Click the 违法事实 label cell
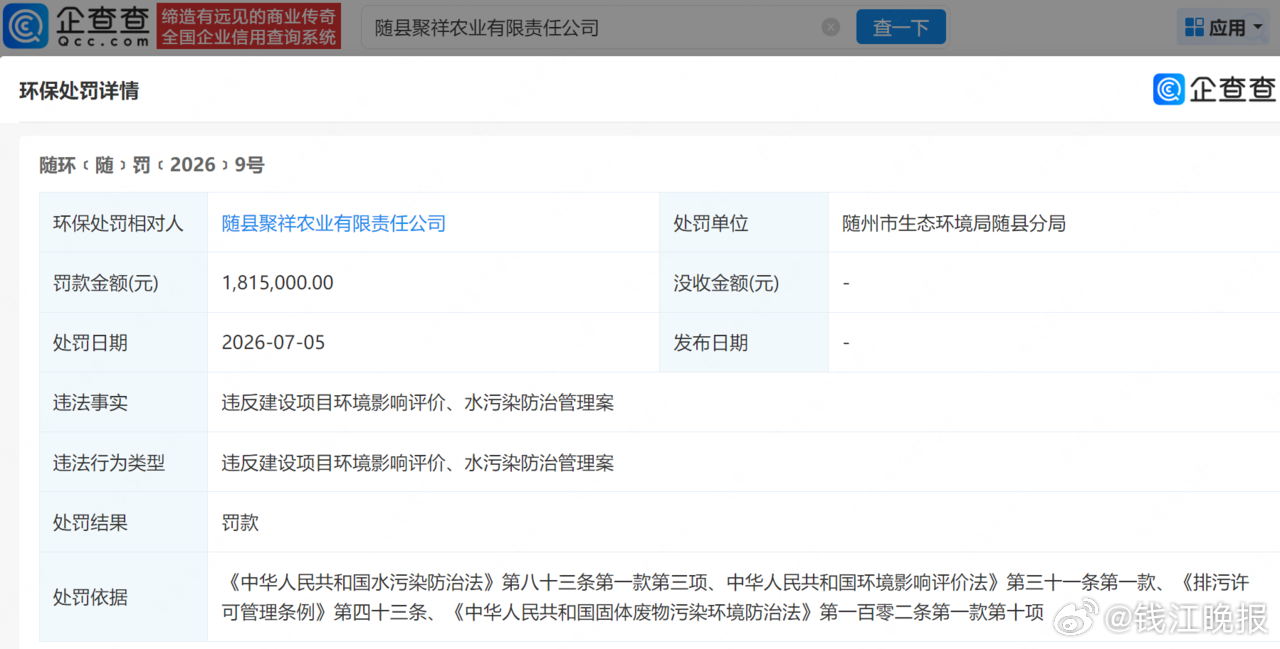Viewport: 1280px width, 649px height. [123, 403]
